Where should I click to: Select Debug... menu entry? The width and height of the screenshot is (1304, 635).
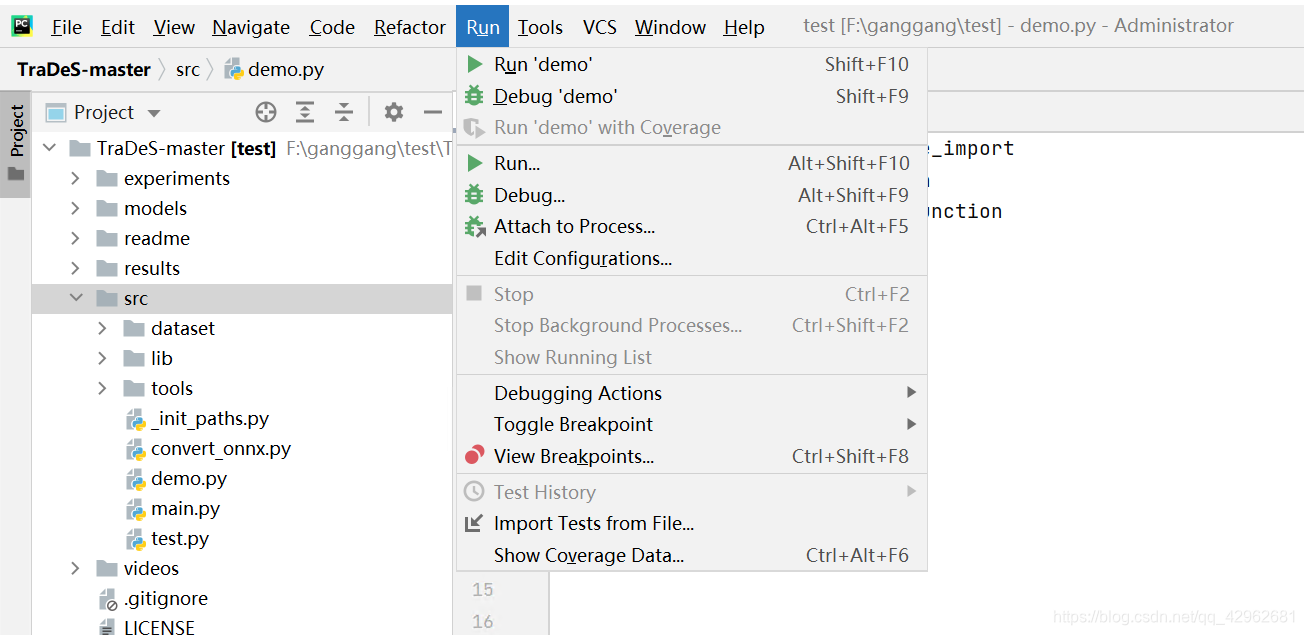tap(692, 195)
